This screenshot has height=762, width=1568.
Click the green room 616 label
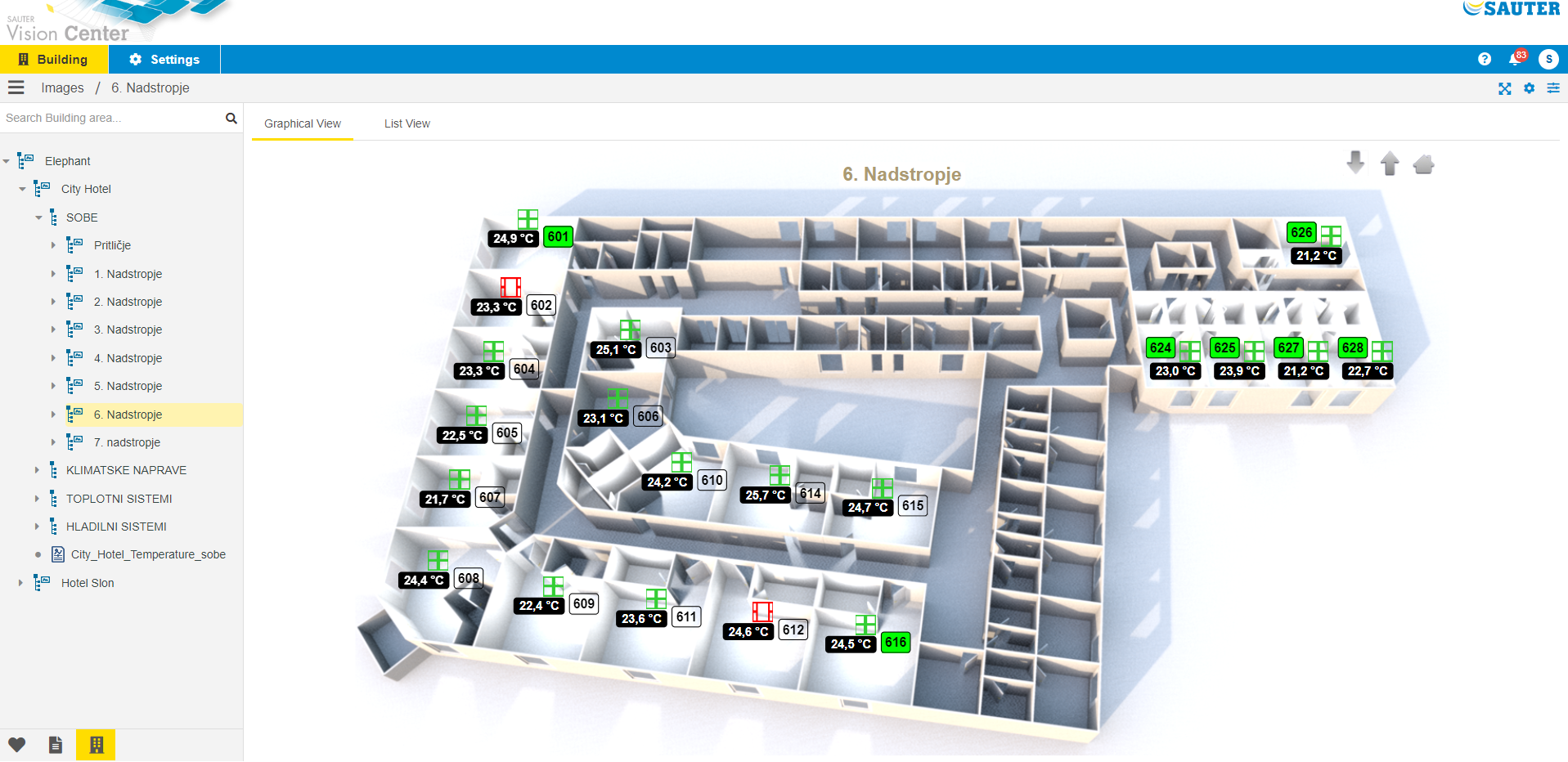coord(896,643)
